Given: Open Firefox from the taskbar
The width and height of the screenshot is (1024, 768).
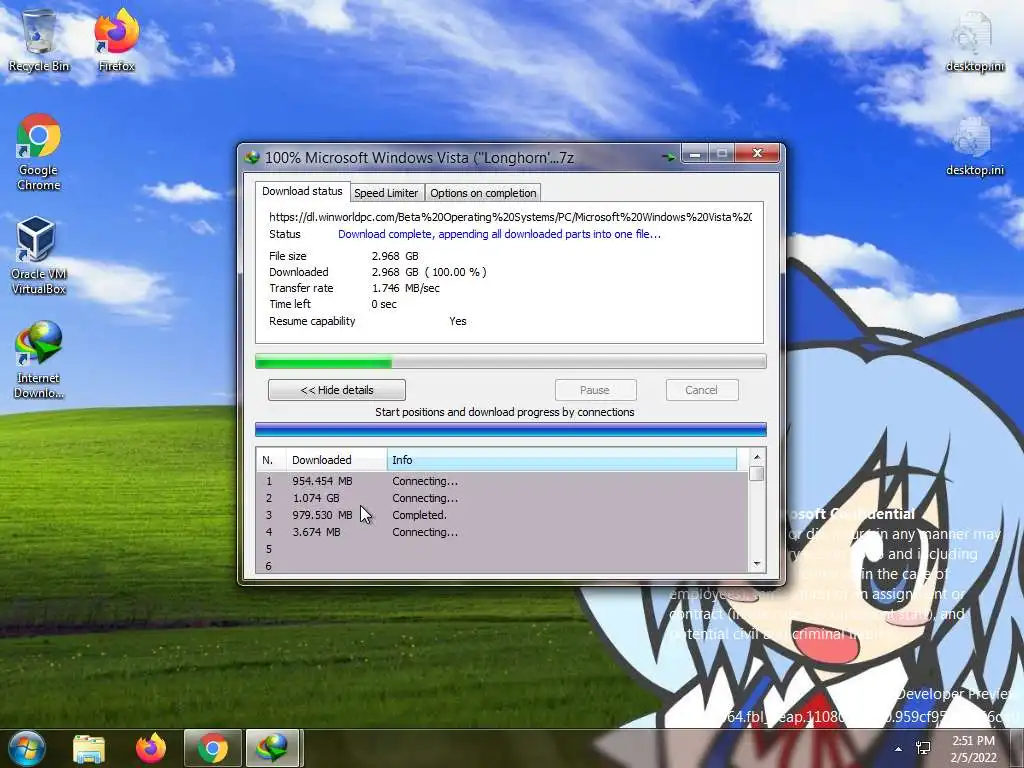Looking at the screenshot, I should [x=151, y=748].
